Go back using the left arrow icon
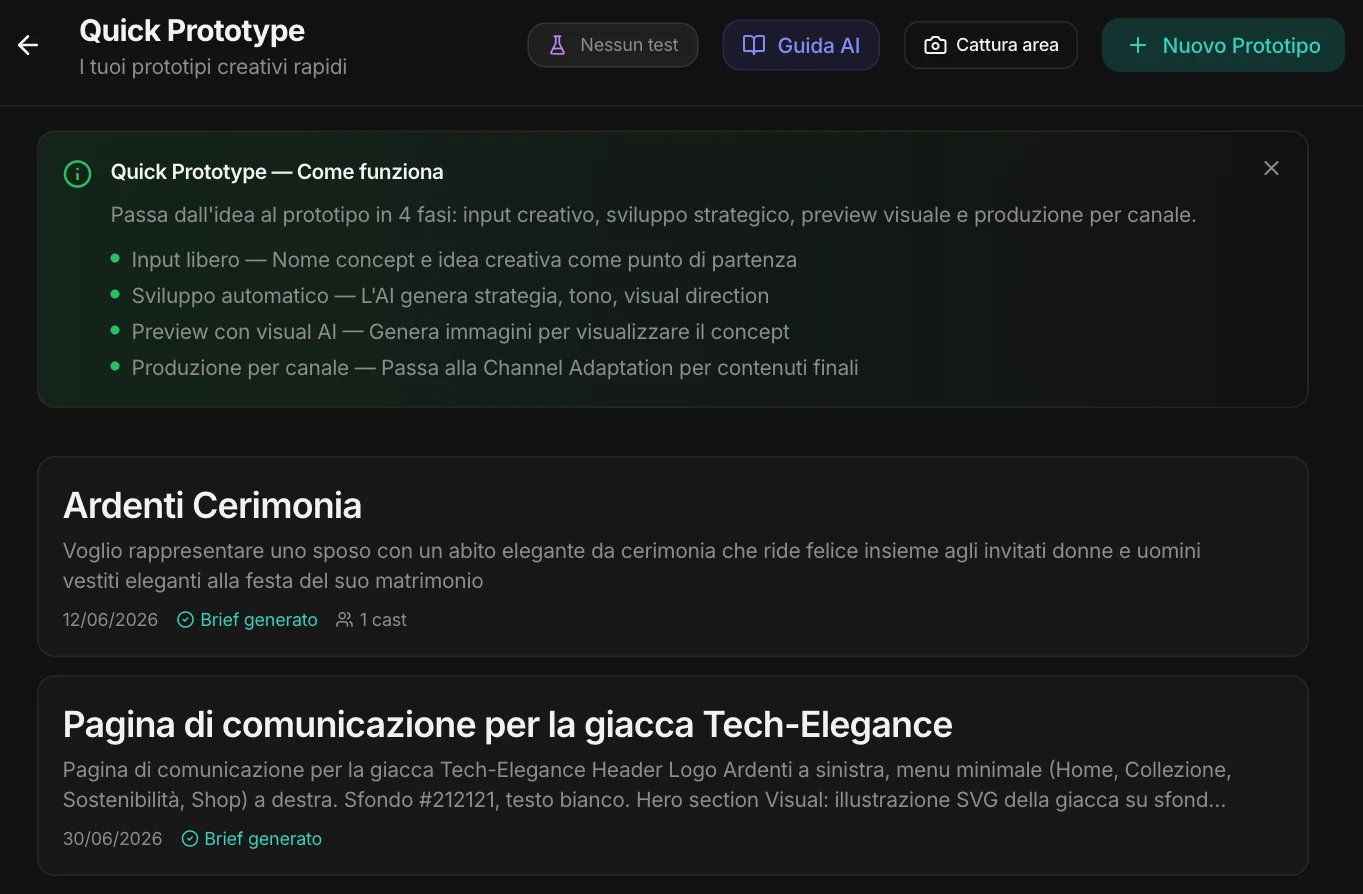The image size is (1363, 894). pos(28,45)
